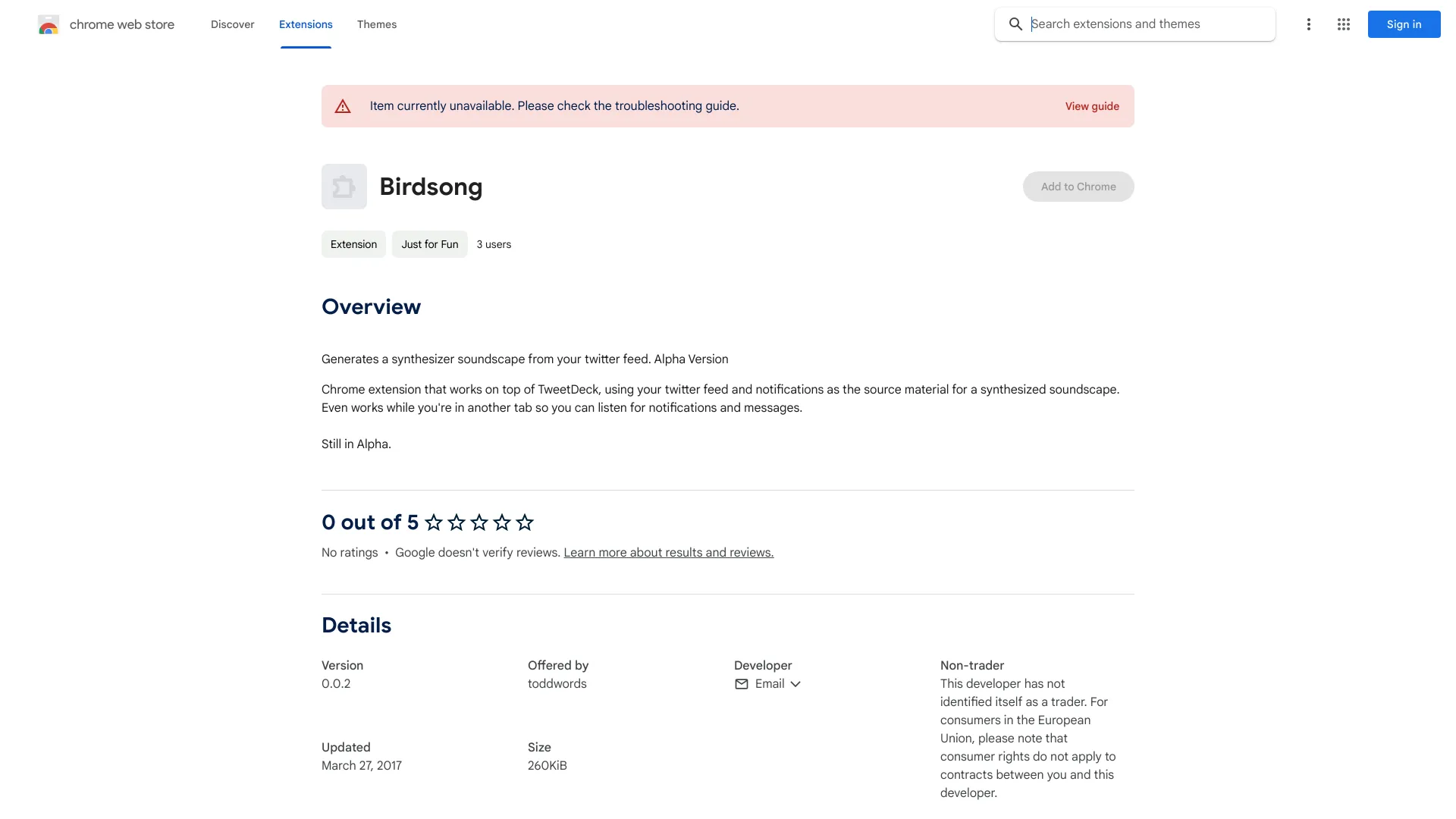
Task: Select the Extensions tab
Action: click(x=306, y=24)
